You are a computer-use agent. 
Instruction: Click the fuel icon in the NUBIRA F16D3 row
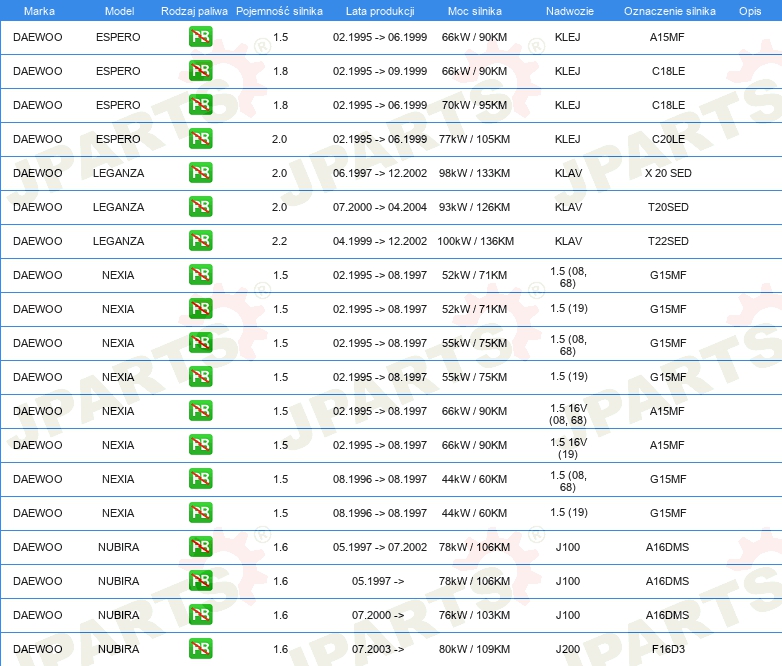pyautogui.click(x=200, y=649)
